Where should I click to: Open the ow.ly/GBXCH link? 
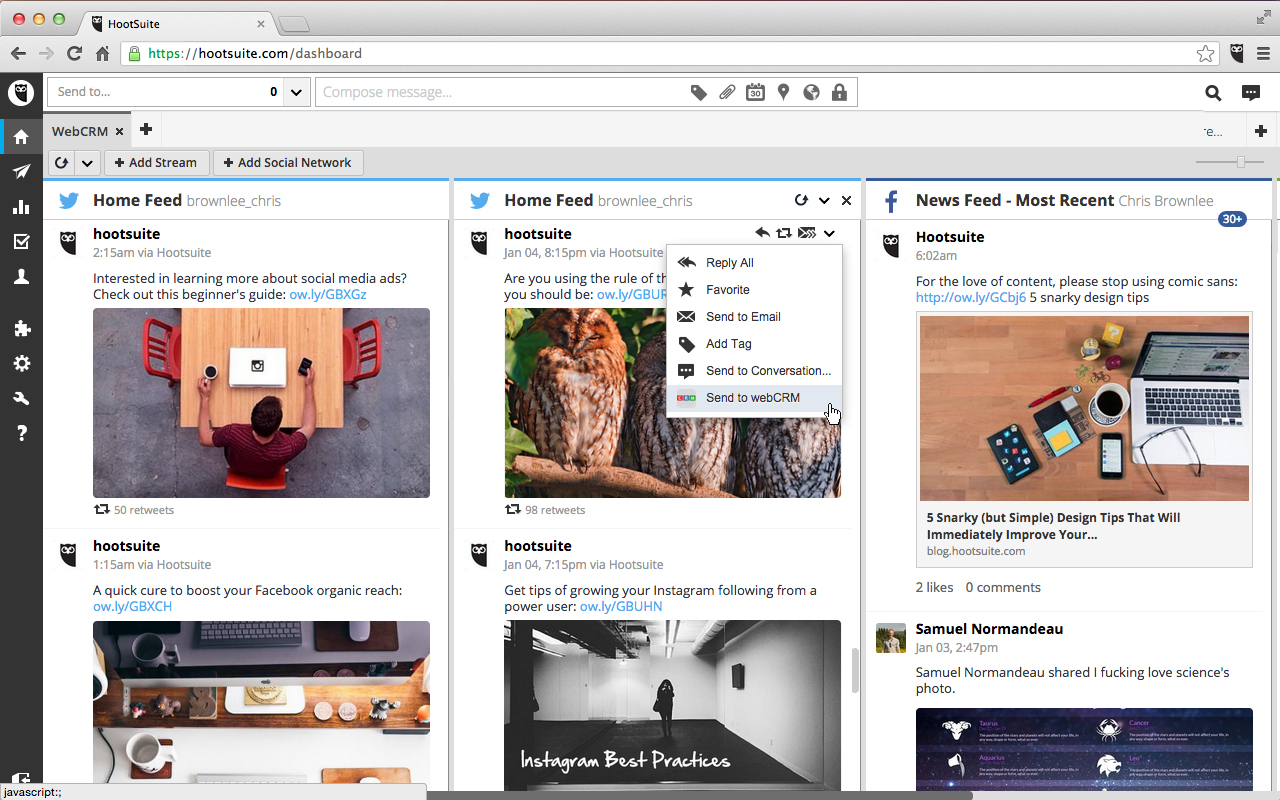[x=132, y=606]
